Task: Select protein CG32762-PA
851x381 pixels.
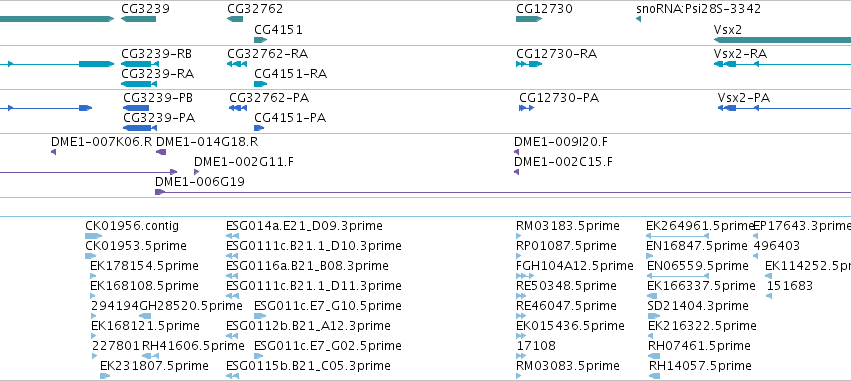Action: coord(269,98)
